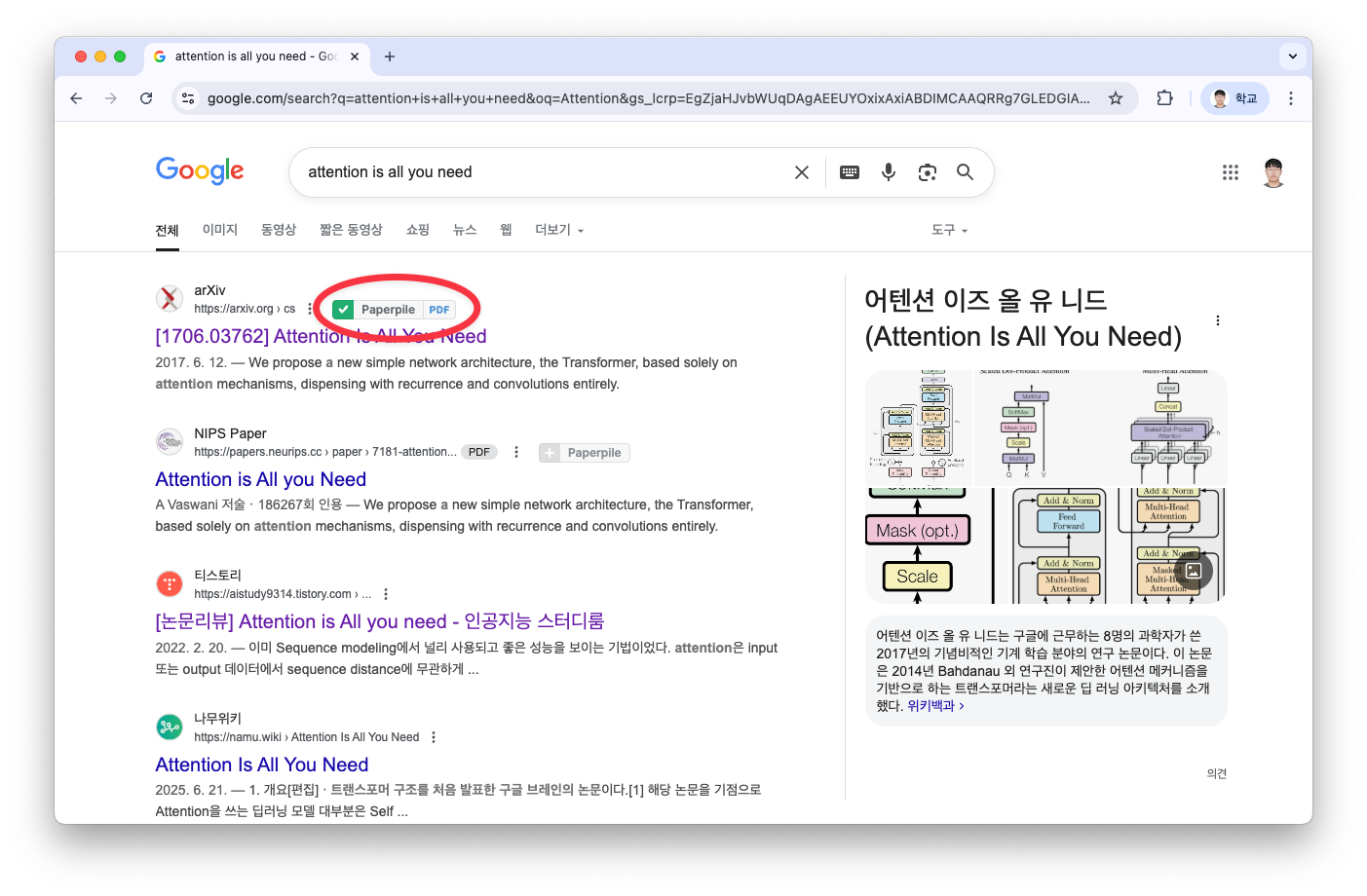Switch to the 웹 tab
The width and height of the screenshot is (1367, 896).
pos(506,230)
